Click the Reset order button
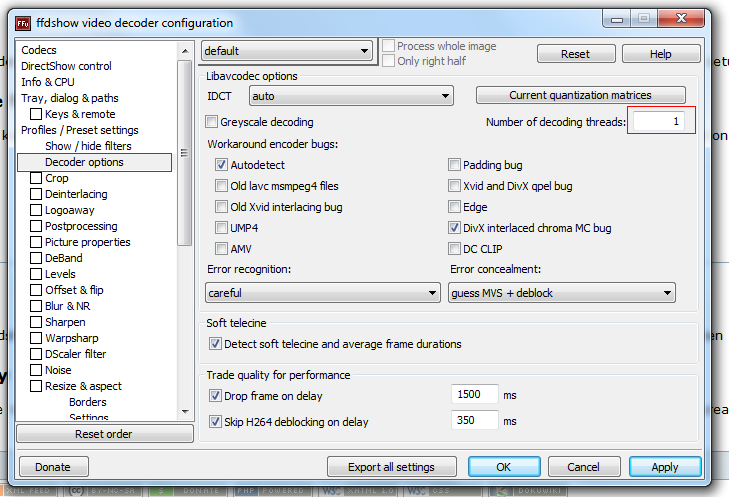The height and width of the screenshot is (497, 729). 104,434
